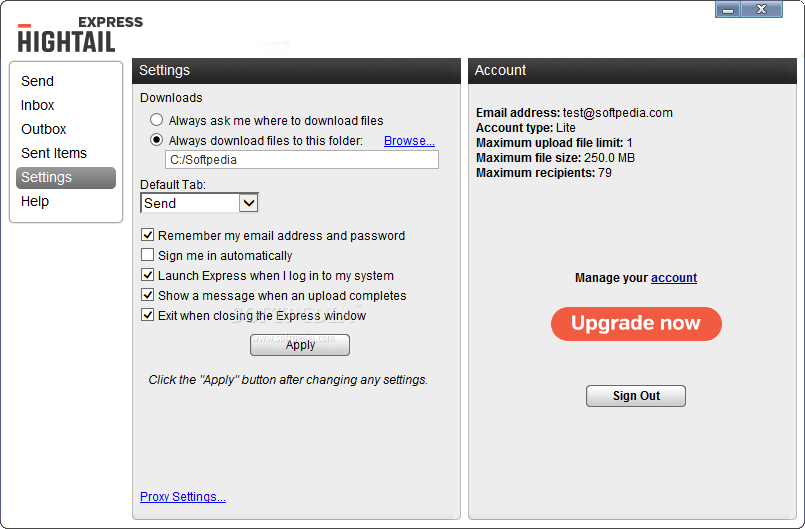Click the Account panel header
The width and height of the screenshot is (805, 529).
(x=632, y=70)
